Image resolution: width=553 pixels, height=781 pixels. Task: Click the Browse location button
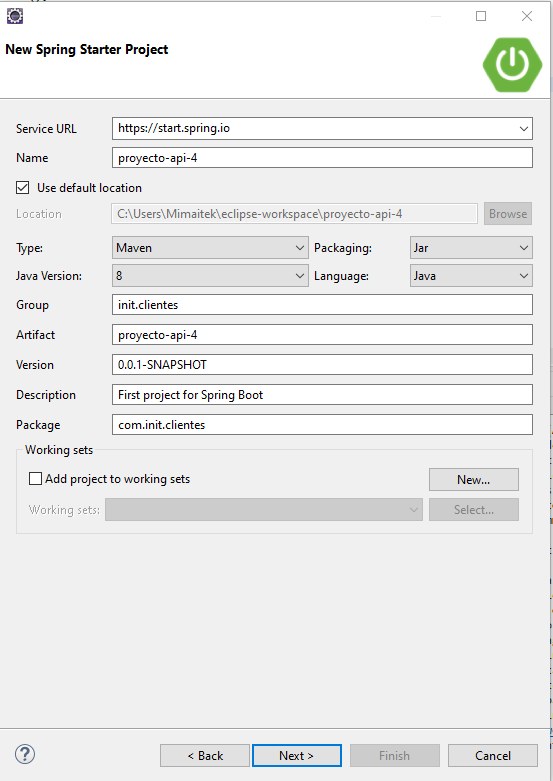click(x=508, y=214)
